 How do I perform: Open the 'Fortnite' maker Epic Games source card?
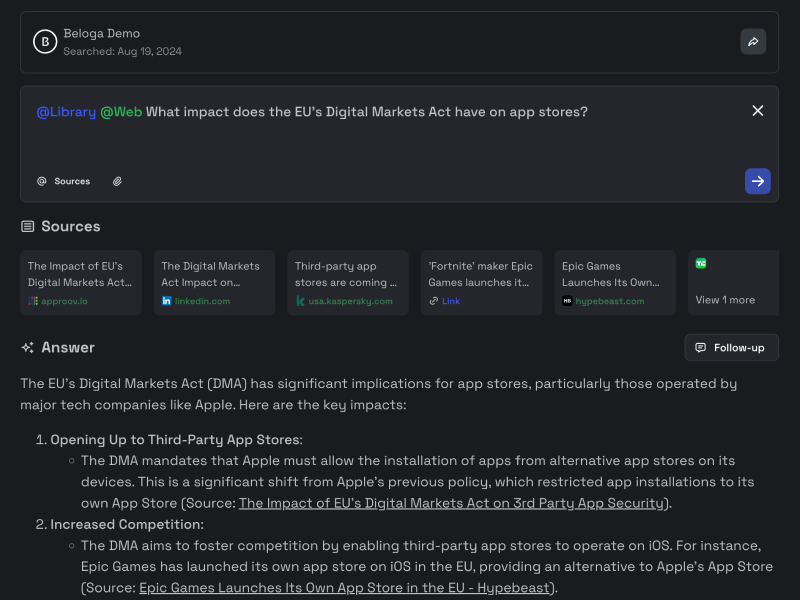[x=482, y=283]
